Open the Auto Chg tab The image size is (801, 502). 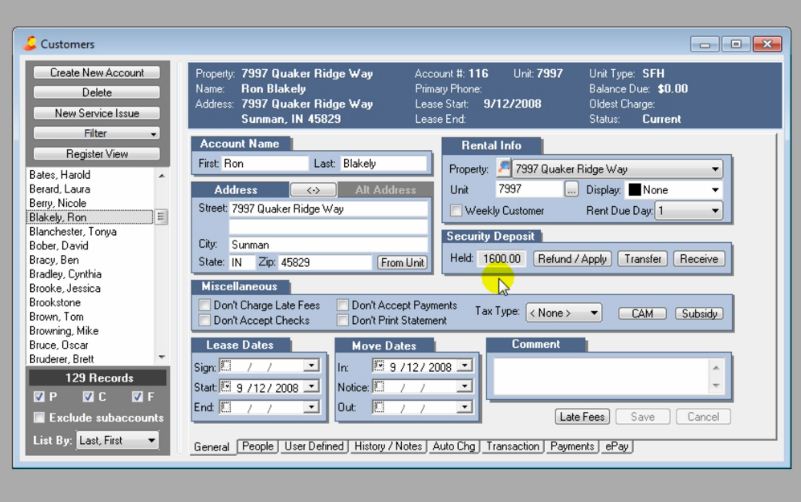(x=454, y=446)
